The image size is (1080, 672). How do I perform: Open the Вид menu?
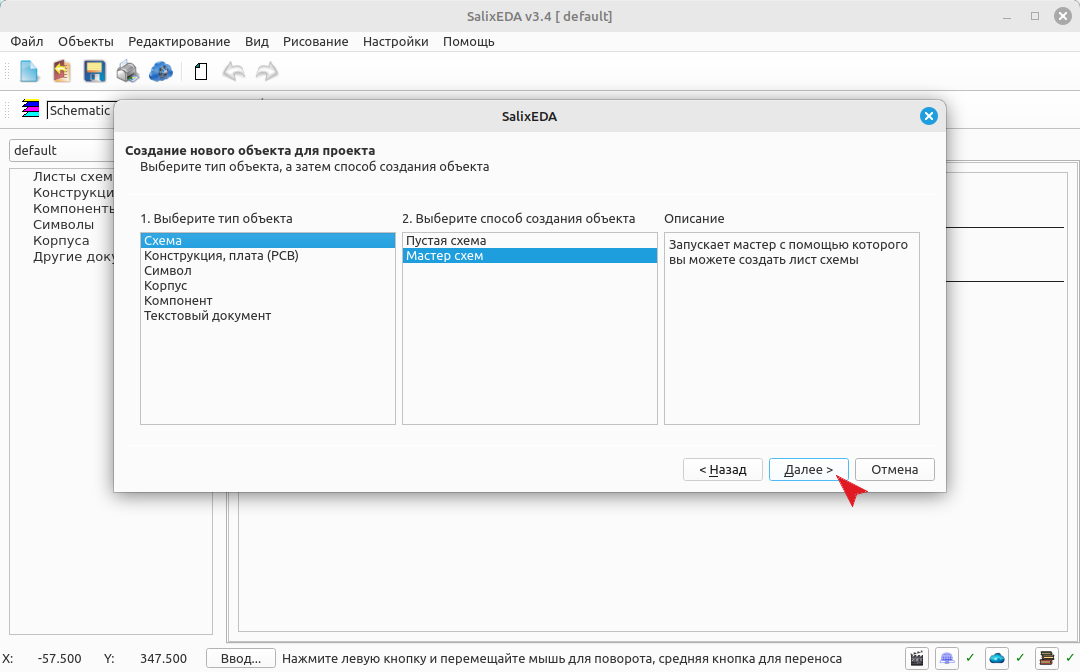pos(256,41)
